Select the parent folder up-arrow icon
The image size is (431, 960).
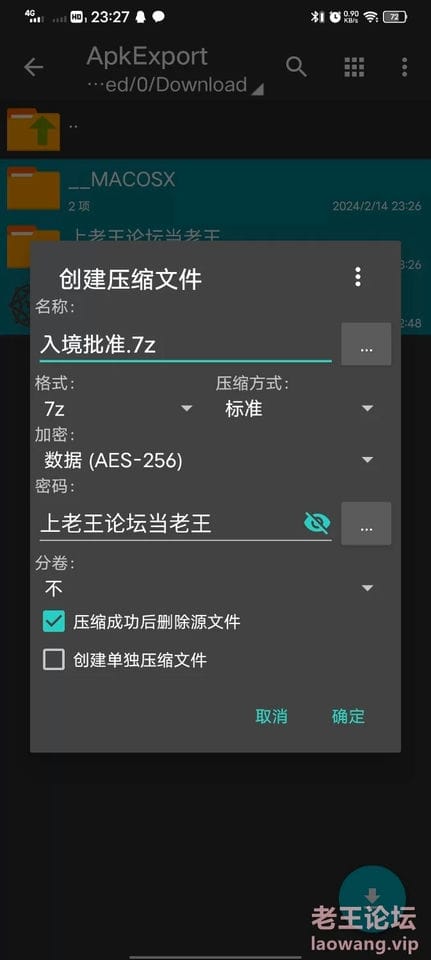[34, 129]
